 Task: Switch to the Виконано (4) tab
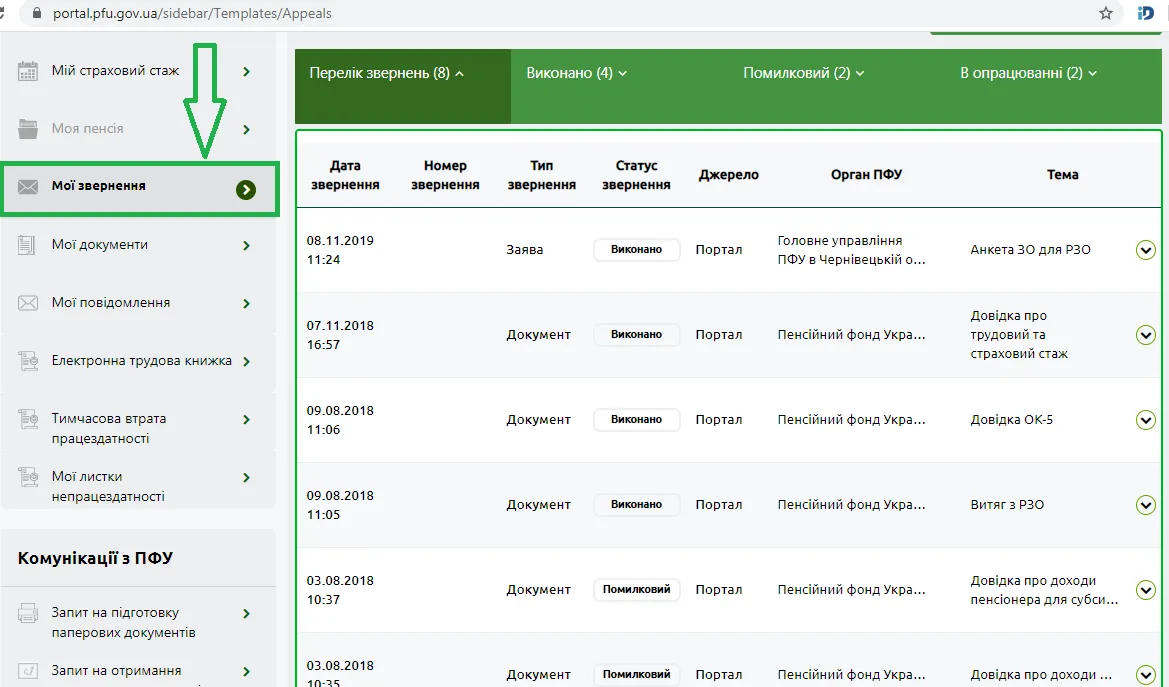(576, 73)
